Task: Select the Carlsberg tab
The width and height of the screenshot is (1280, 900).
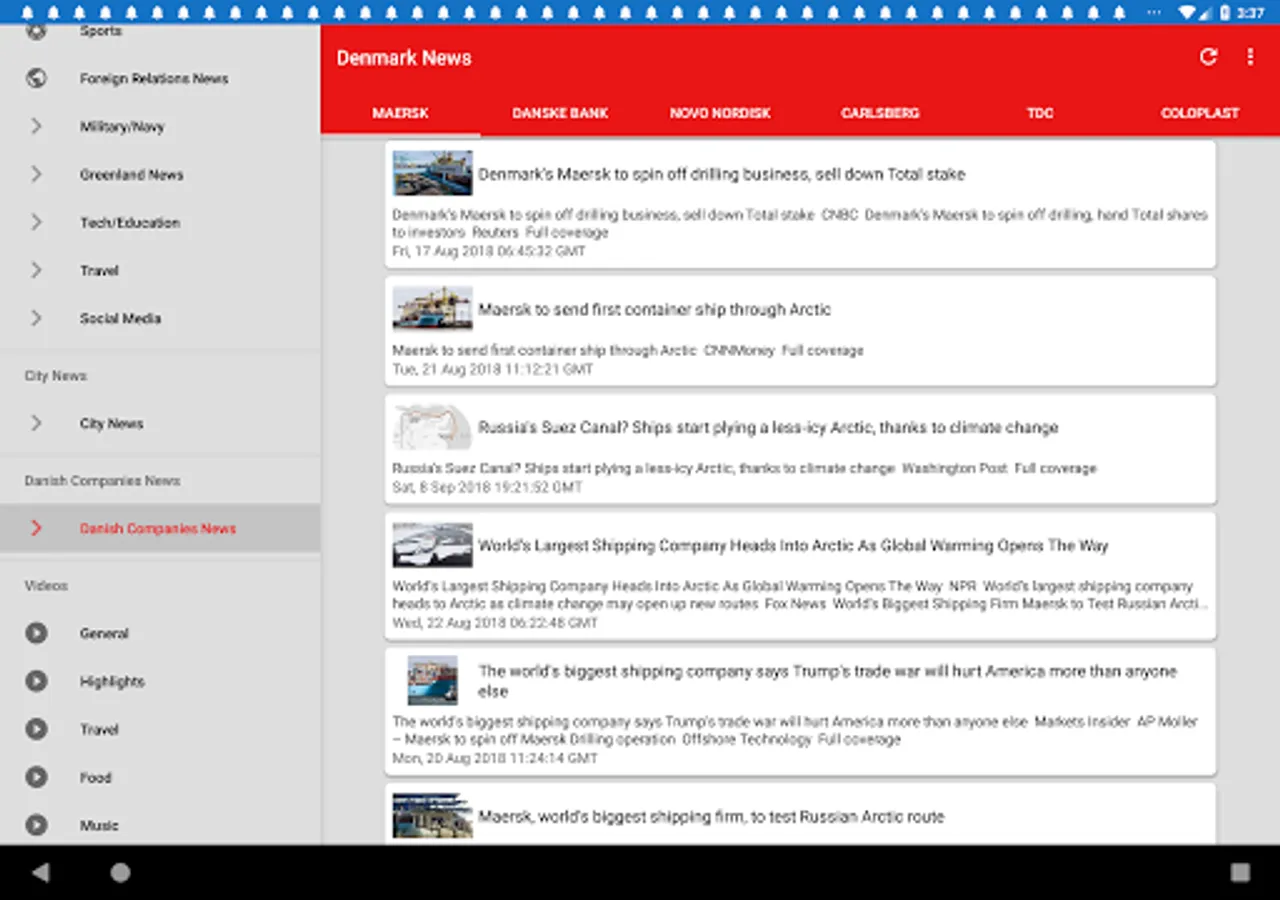Action: 880,113
